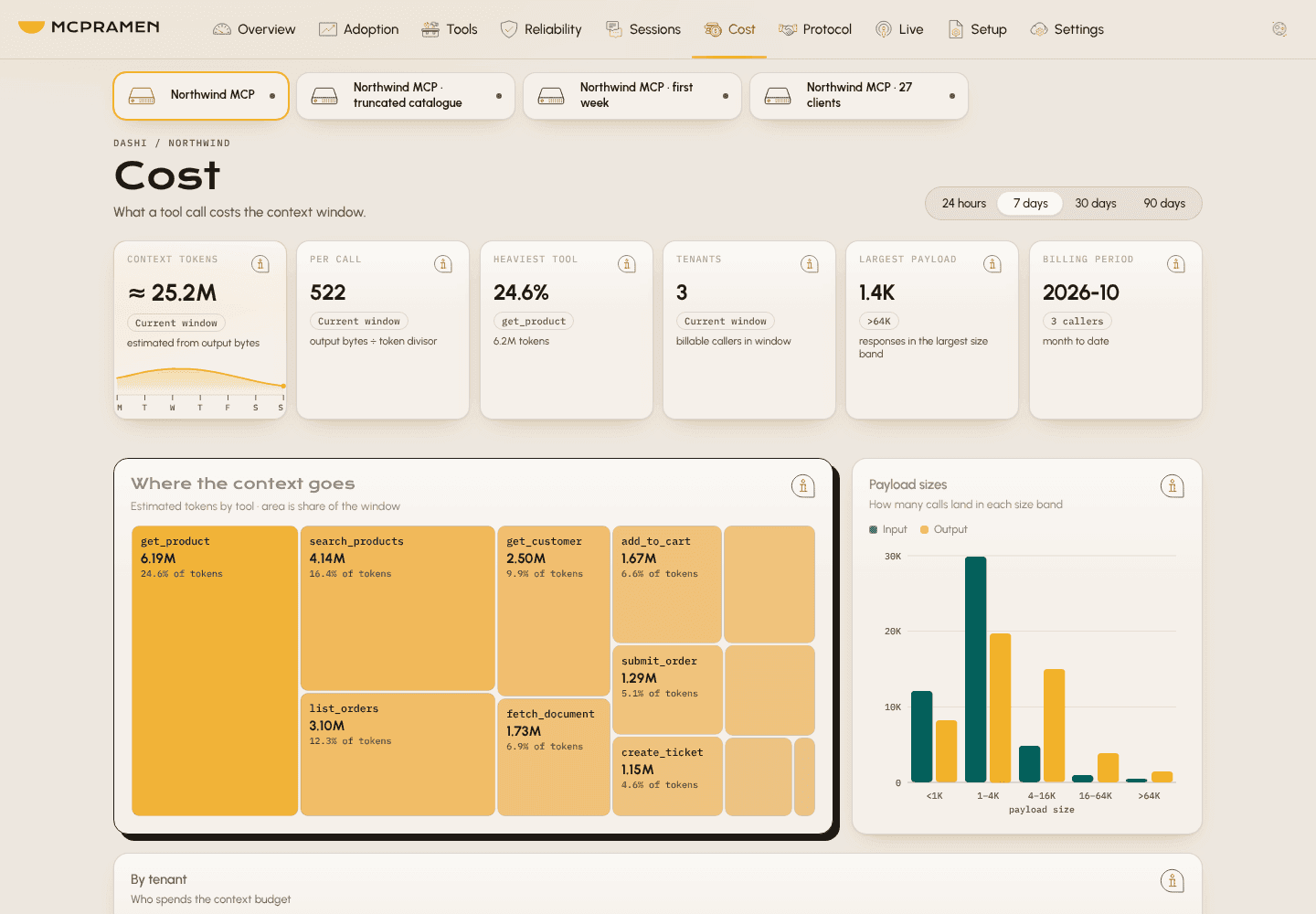Click info icon on Billing Period card
The width and height of the screenshot is (1316, 914).
click(1176, 264)
